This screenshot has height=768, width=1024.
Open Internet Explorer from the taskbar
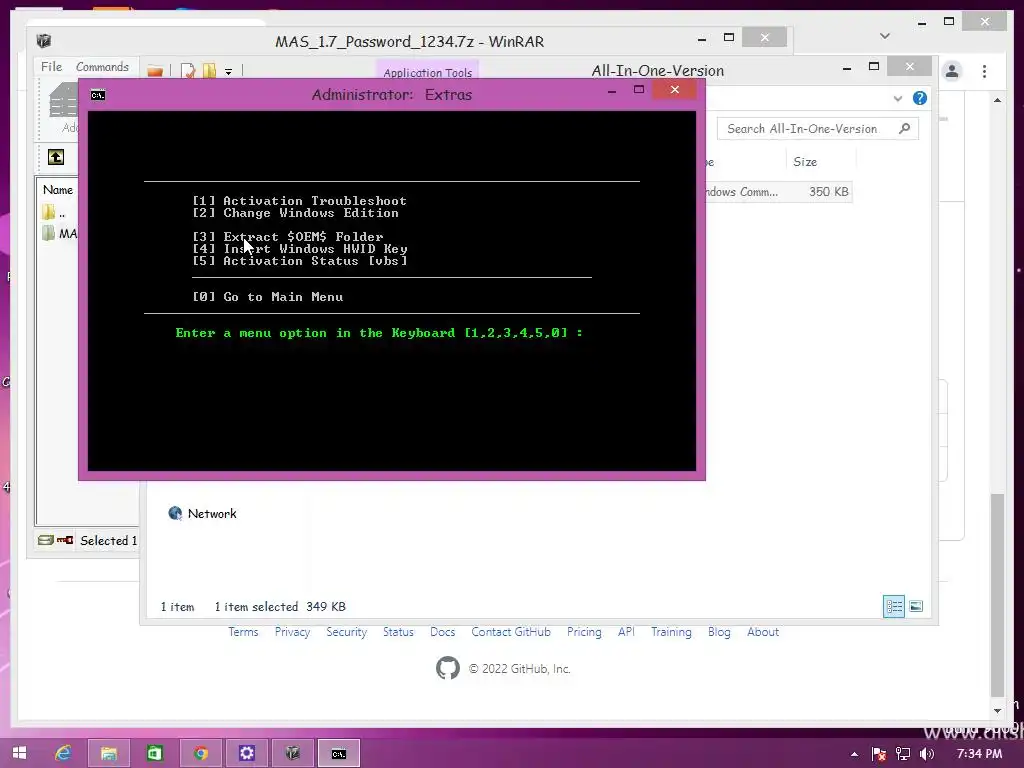pyautogui.click(x=63, y=753)
